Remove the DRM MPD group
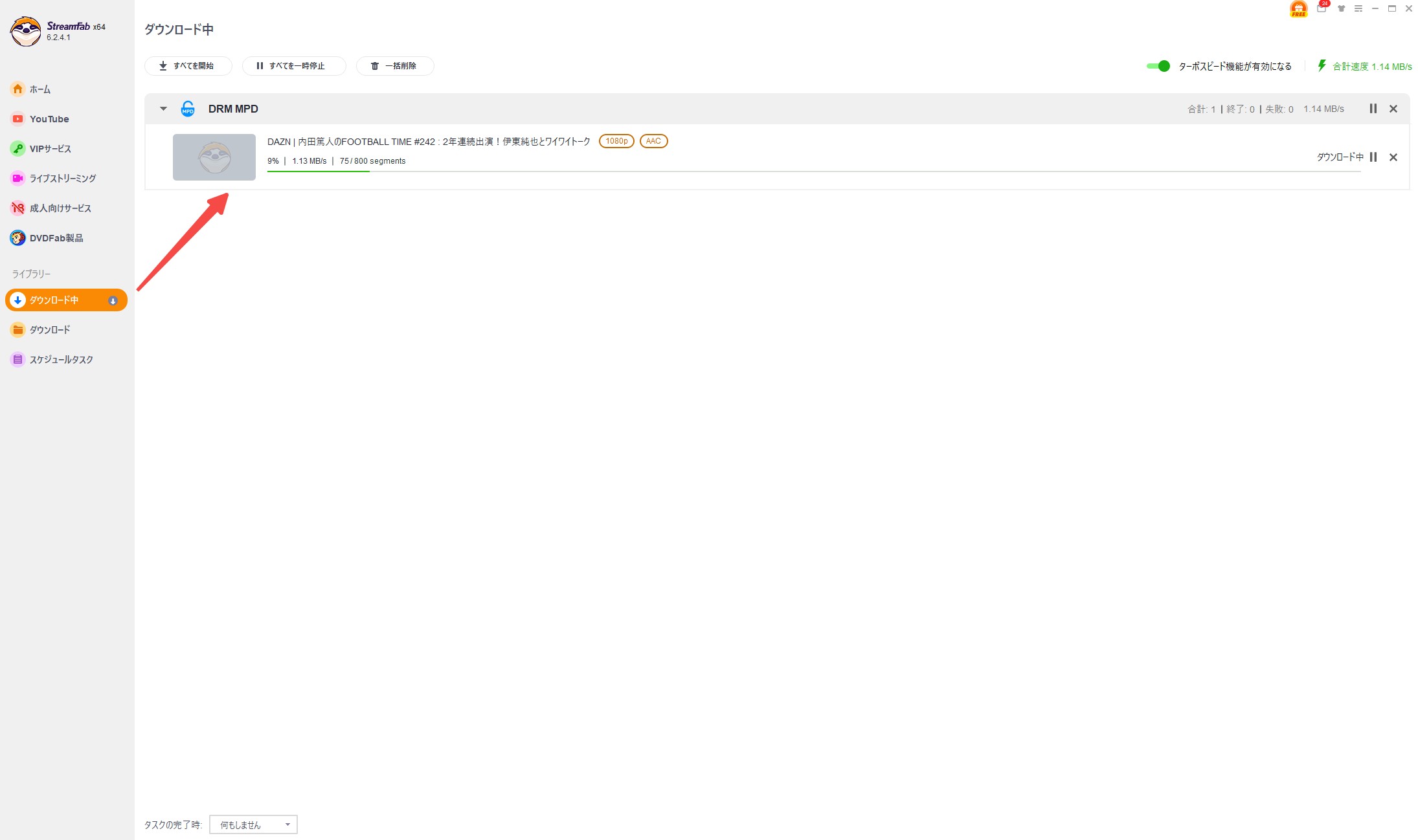The image size is (1418, 840). (1393, 109)
